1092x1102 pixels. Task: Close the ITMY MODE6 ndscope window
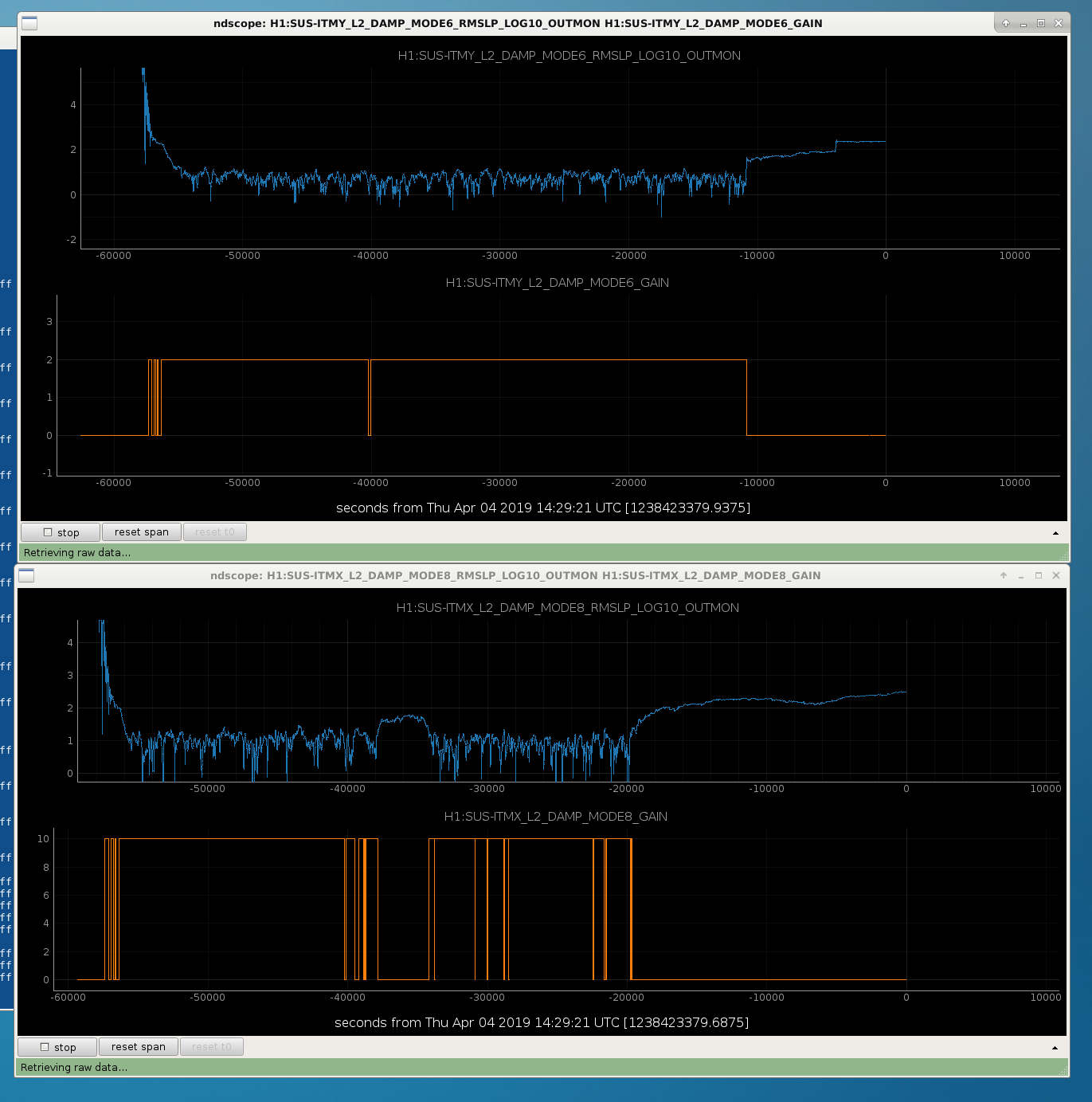[x=1059, y=23]
